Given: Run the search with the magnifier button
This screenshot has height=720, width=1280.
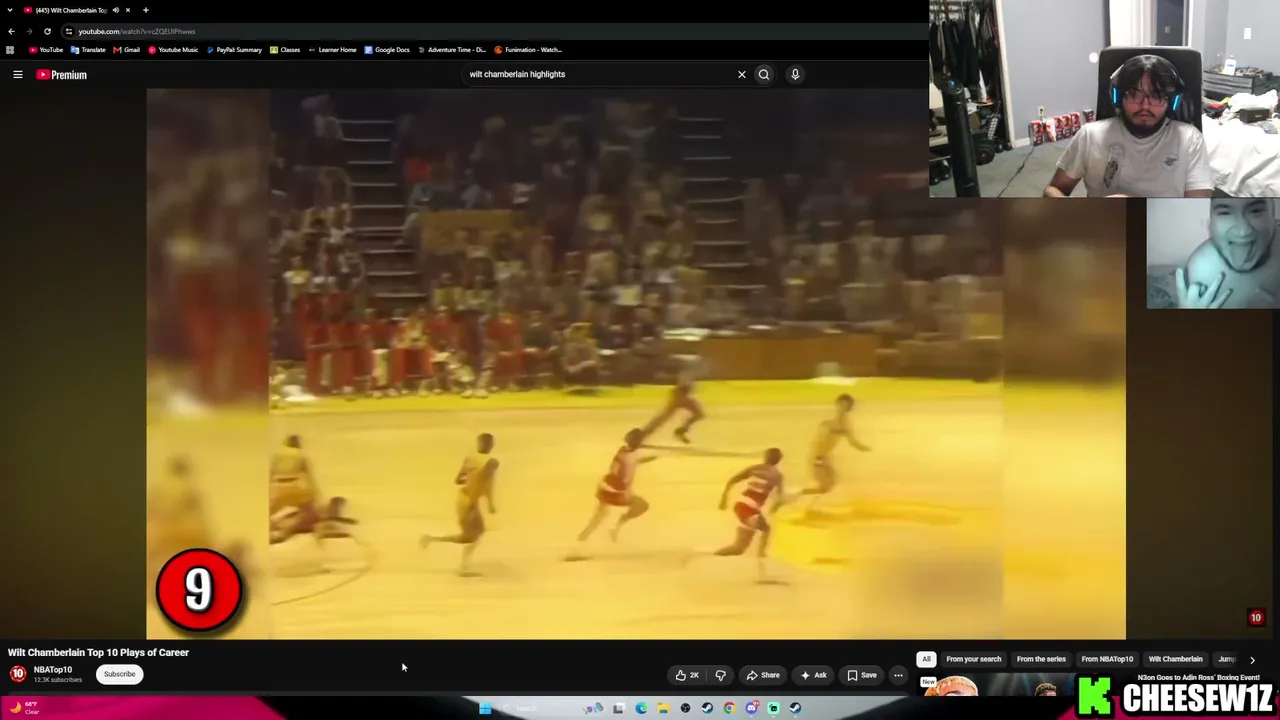Looking at the screenshot, I should pyautogui.click(x=764, y=74).
